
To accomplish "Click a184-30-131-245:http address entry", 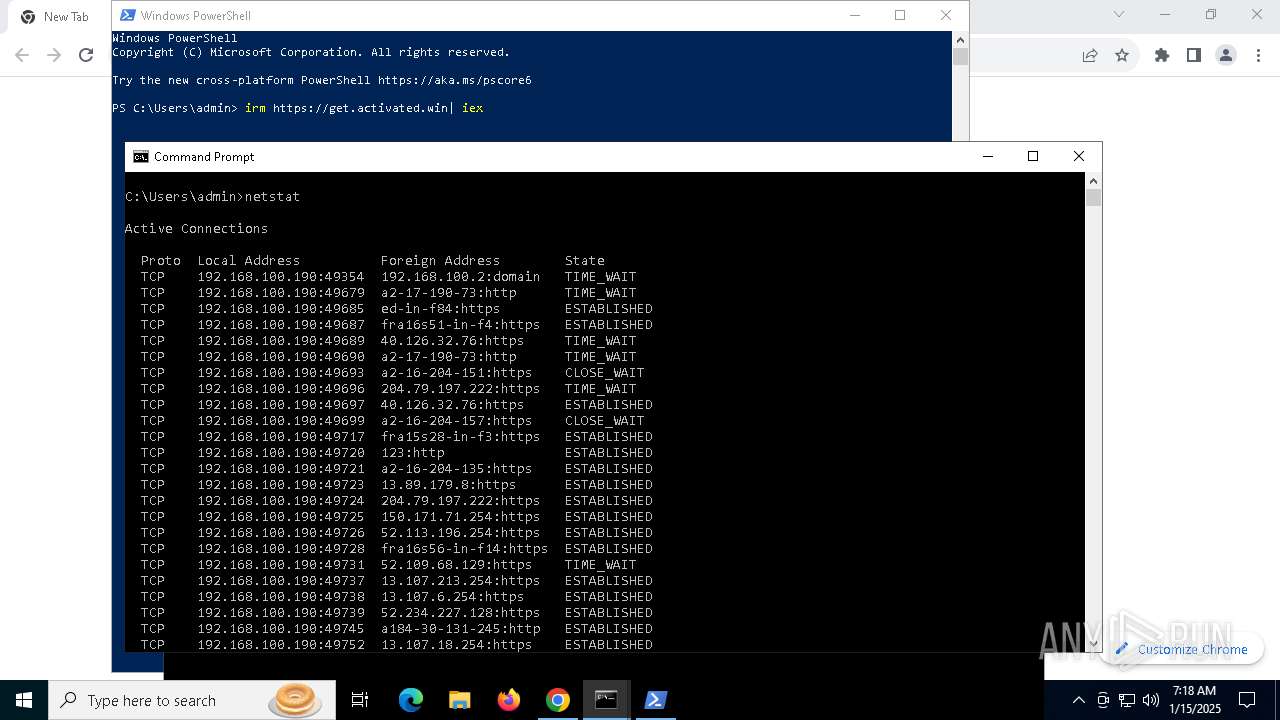I will [x=460, y=629].
